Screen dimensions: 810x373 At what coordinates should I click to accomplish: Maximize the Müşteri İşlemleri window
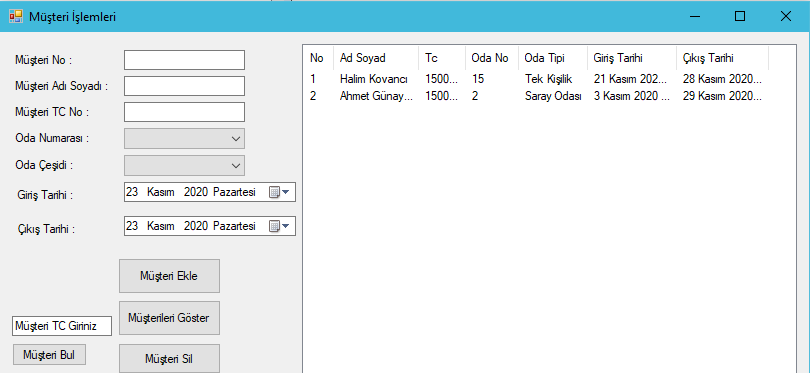coord(740,17)
